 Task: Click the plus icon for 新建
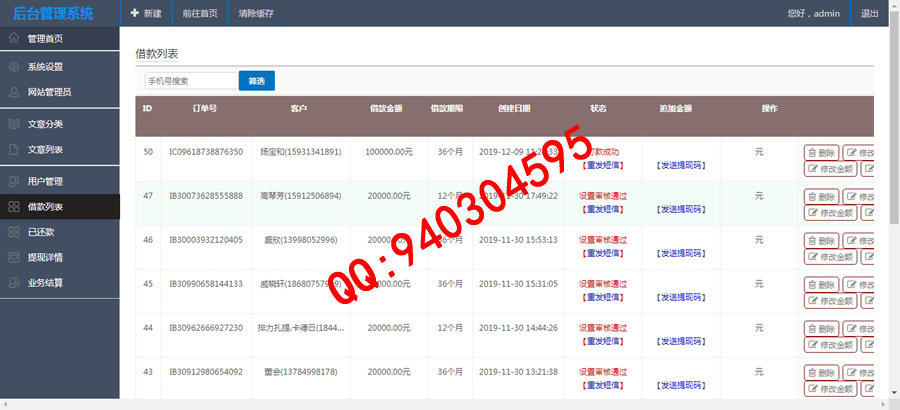coord(135,14)
